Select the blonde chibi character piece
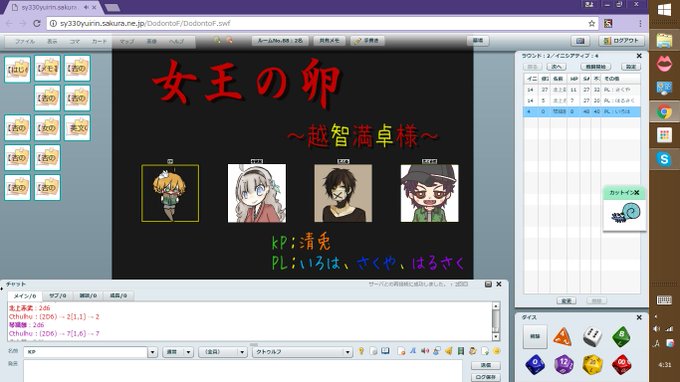Viewport: 680px width, 382px height. (170, 193)
